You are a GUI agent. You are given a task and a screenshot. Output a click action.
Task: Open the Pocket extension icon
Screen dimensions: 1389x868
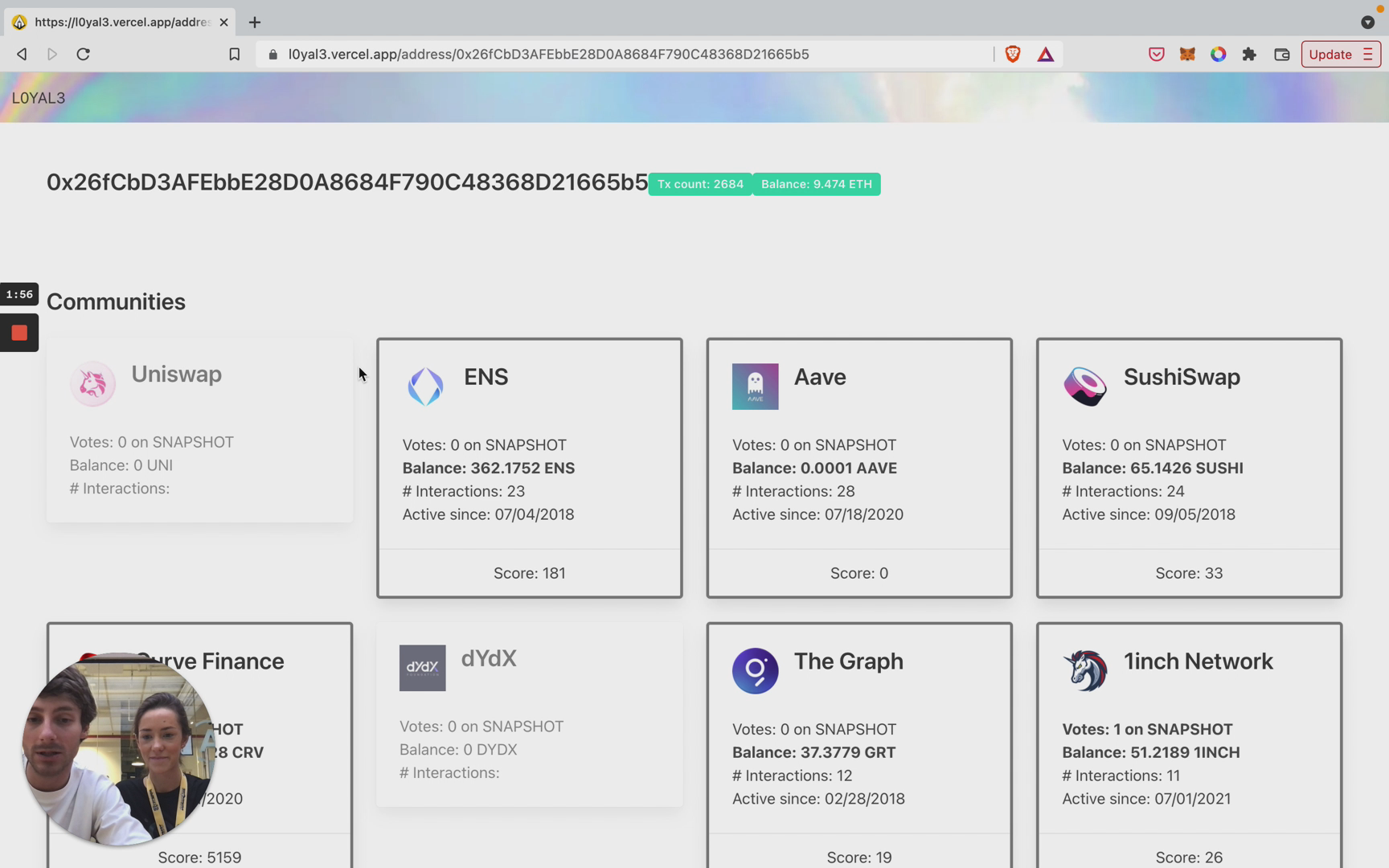1156,54
